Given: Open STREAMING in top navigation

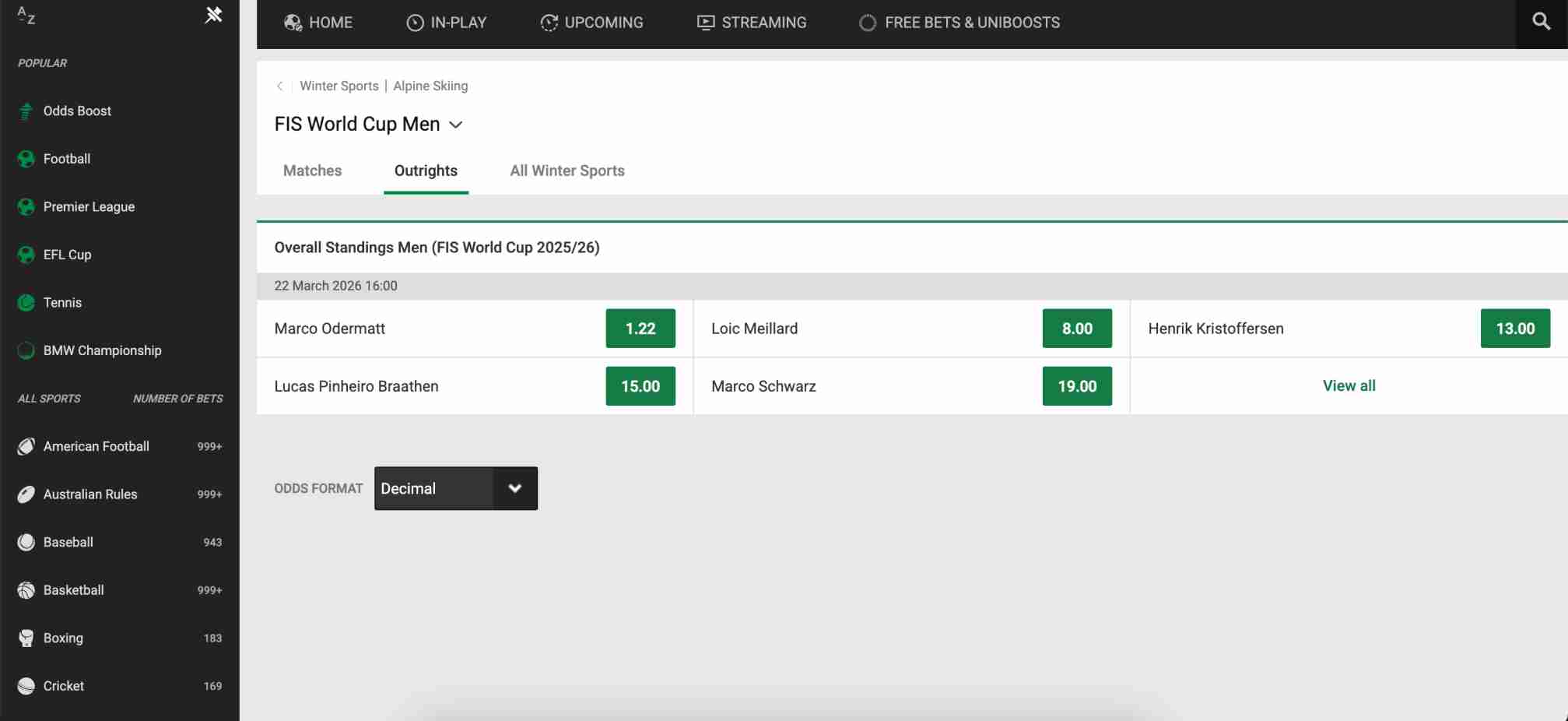Looking at the screenshot, I should pos(752,23).
